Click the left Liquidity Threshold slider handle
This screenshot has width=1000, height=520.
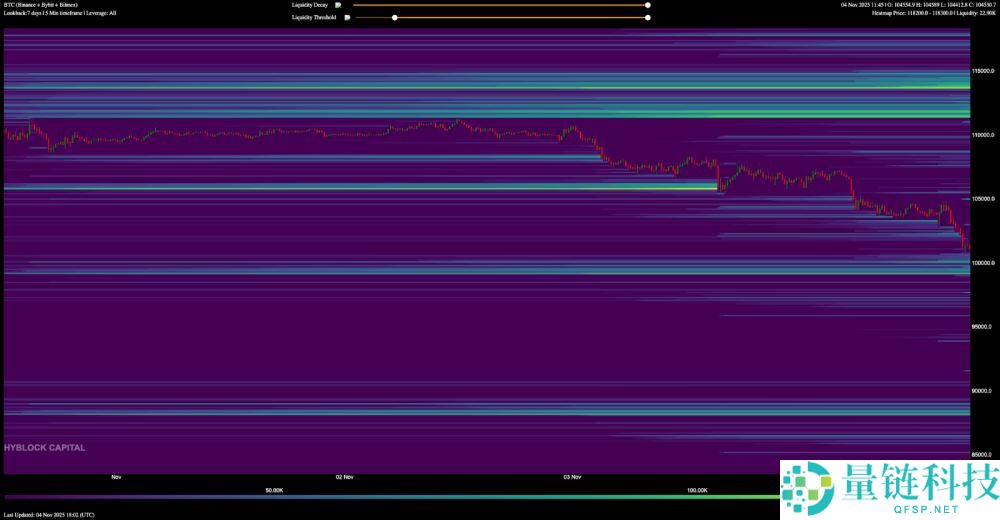coord(394,17)
